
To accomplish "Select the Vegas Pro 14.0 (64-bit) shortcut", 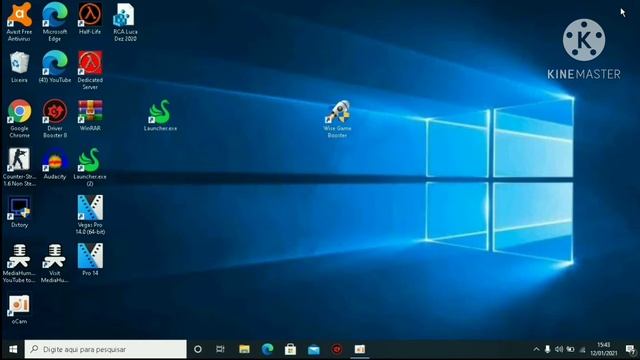I will pyautogui.click(x=90, y=215).
